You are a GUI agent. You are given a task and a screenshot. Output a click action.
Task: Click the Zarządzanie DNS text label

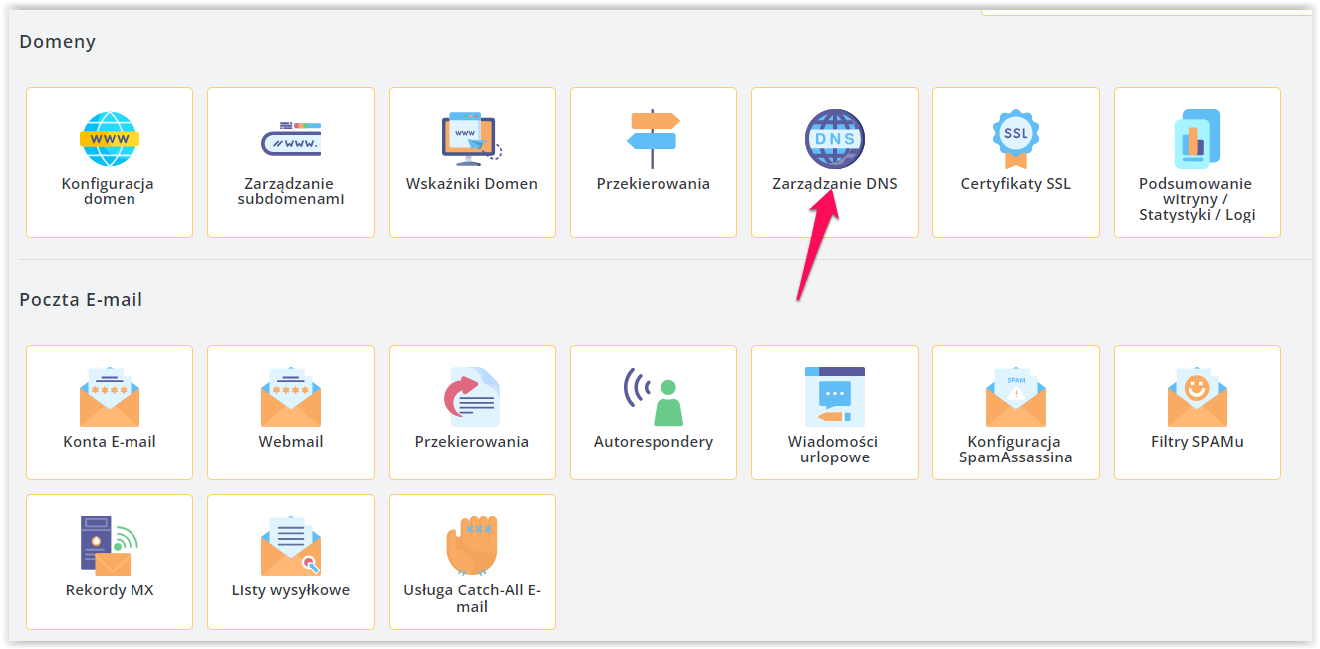tap(835, 184)
